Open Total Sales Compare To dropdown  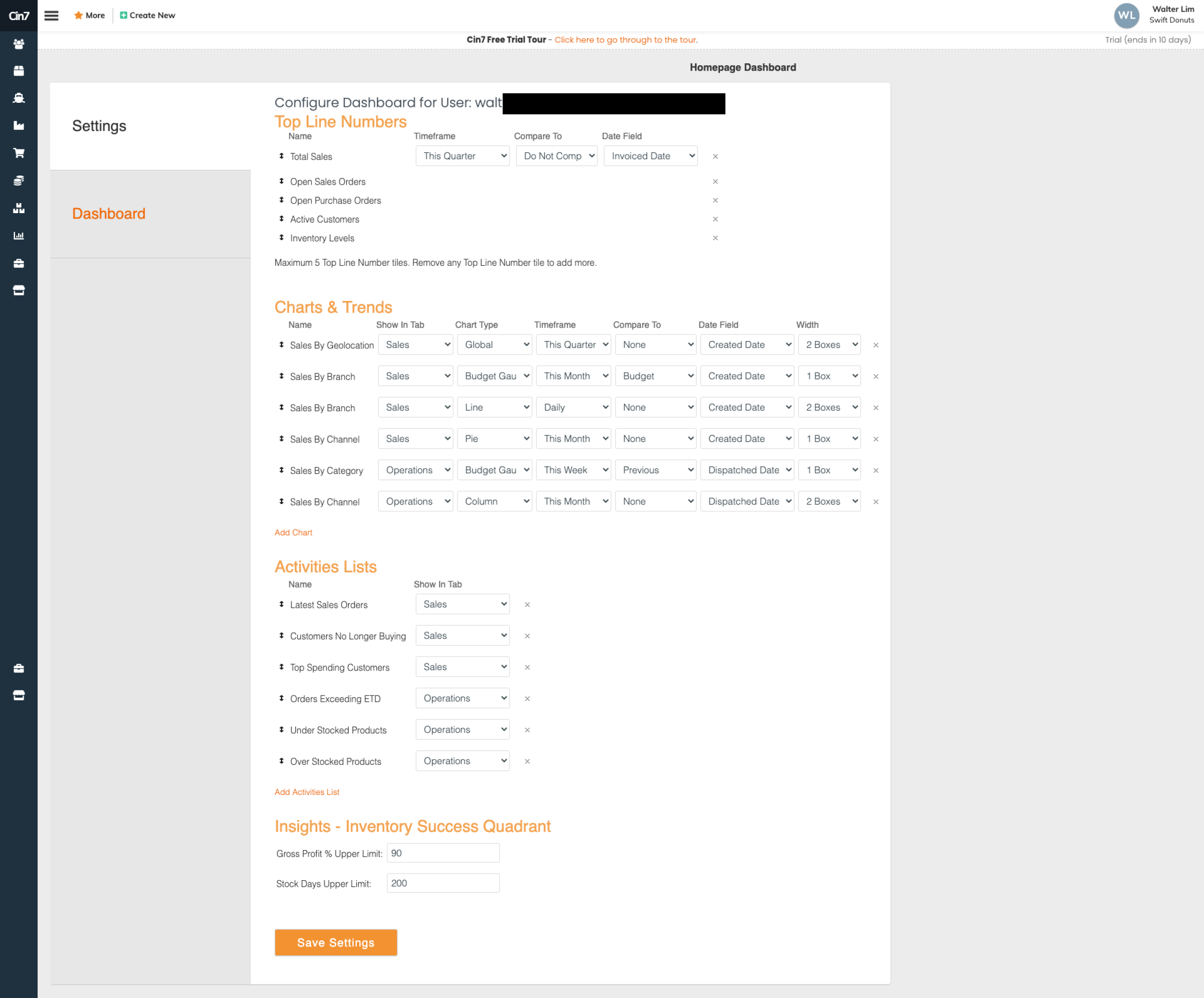pos(557,156)
